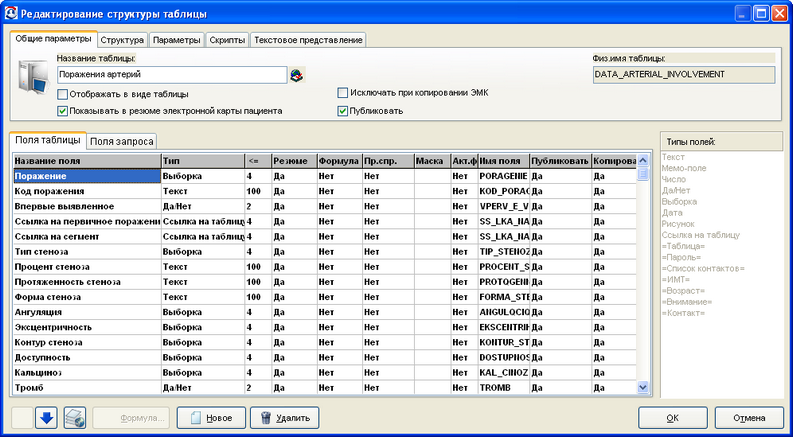Select the 'Ссылка на сегмент' field row

tap(325, 236)
